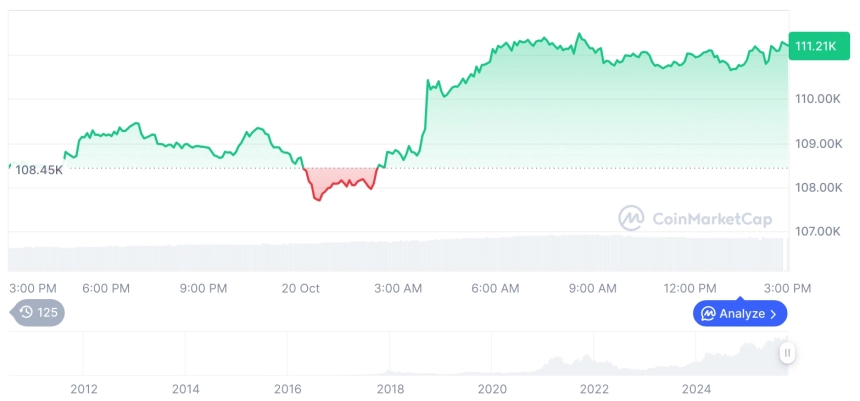Select the green 111.21K current price tag

pyautogui.click(x=814, y=46)
